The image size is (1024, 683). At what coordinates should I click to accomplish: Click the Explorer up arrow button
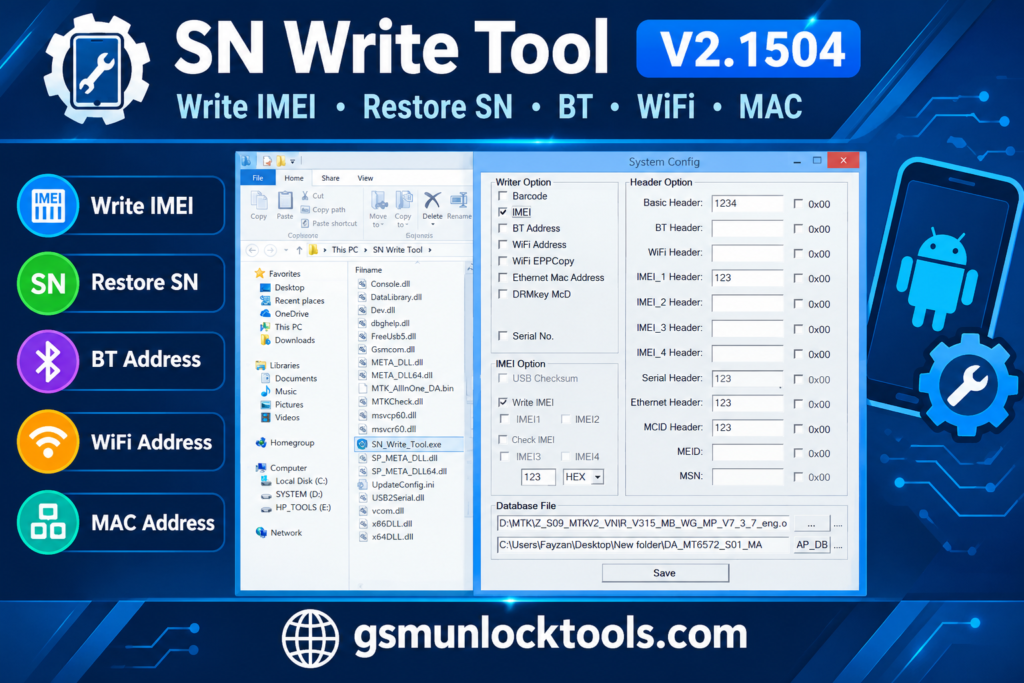[x=299, y=250]
